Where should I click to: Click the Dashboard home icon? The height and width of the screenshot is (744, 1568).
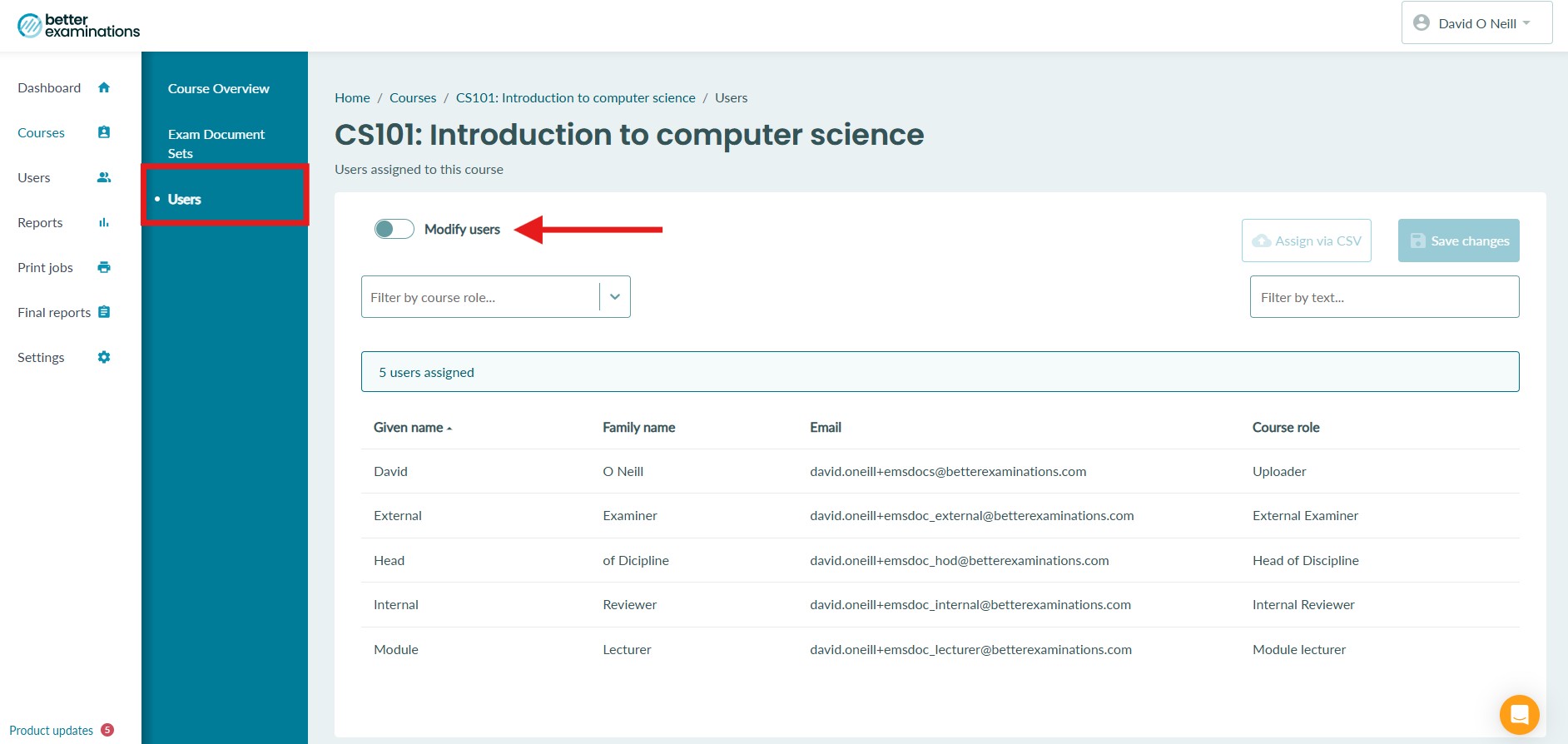click(104, 87)
